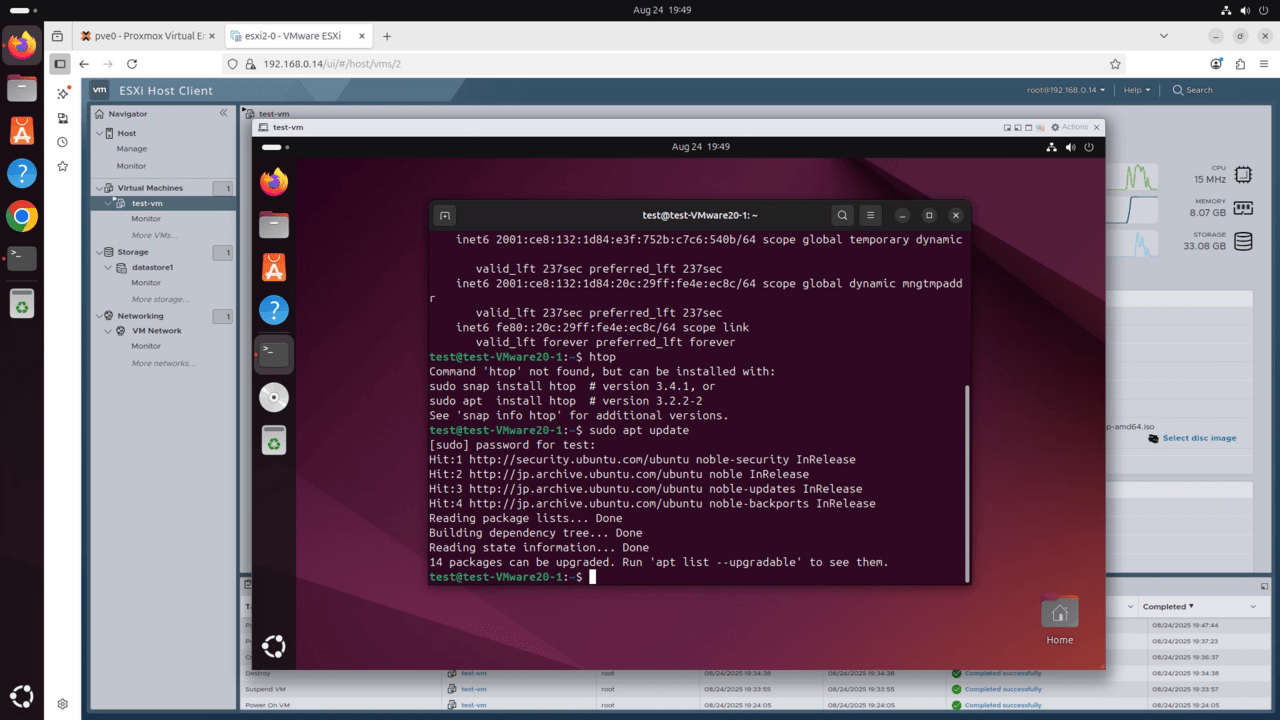The height and width of the screenshot is (720, 1280).
Task: Open Help in the test-vm dock
Action: tap(274, 310)
